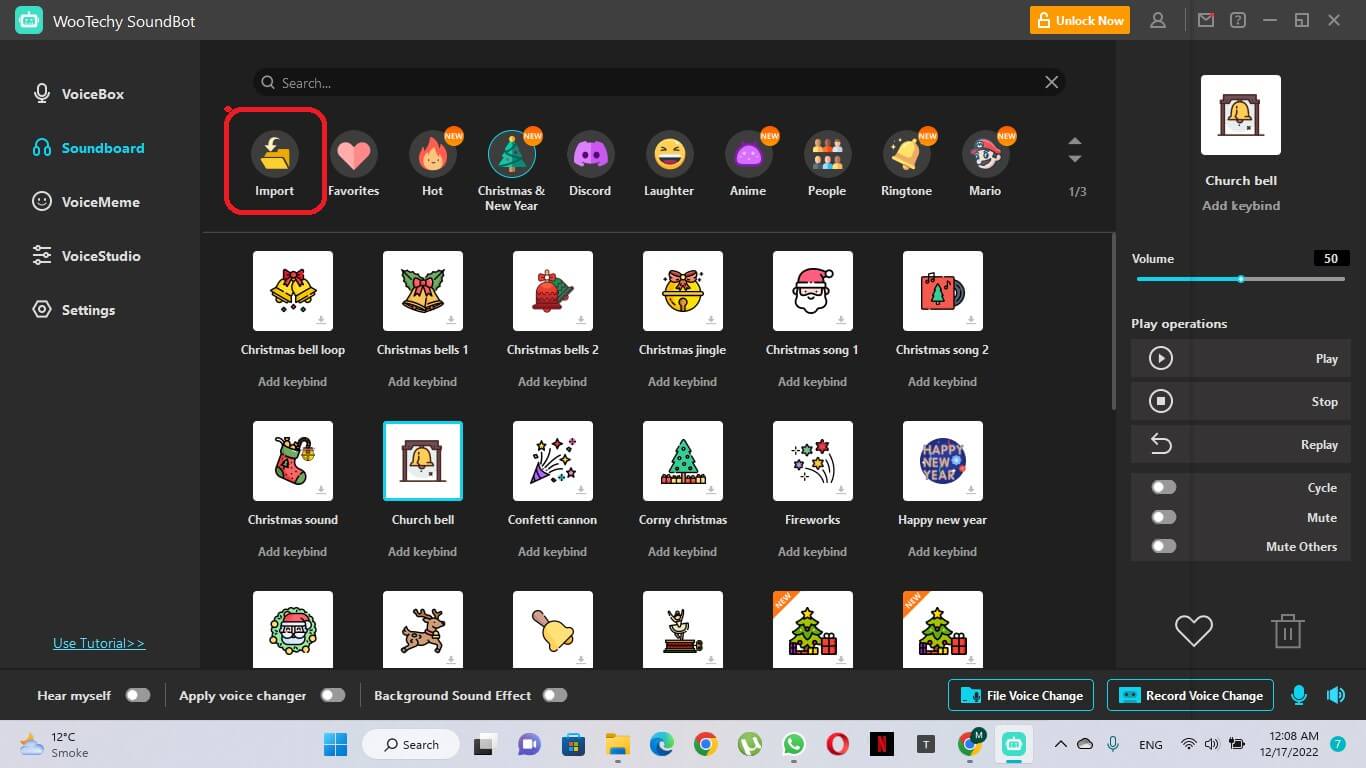This screenshot has height=768, width=1366.
Task: Adjust the Volume slider handle
Action: (x=1241, y=279)
